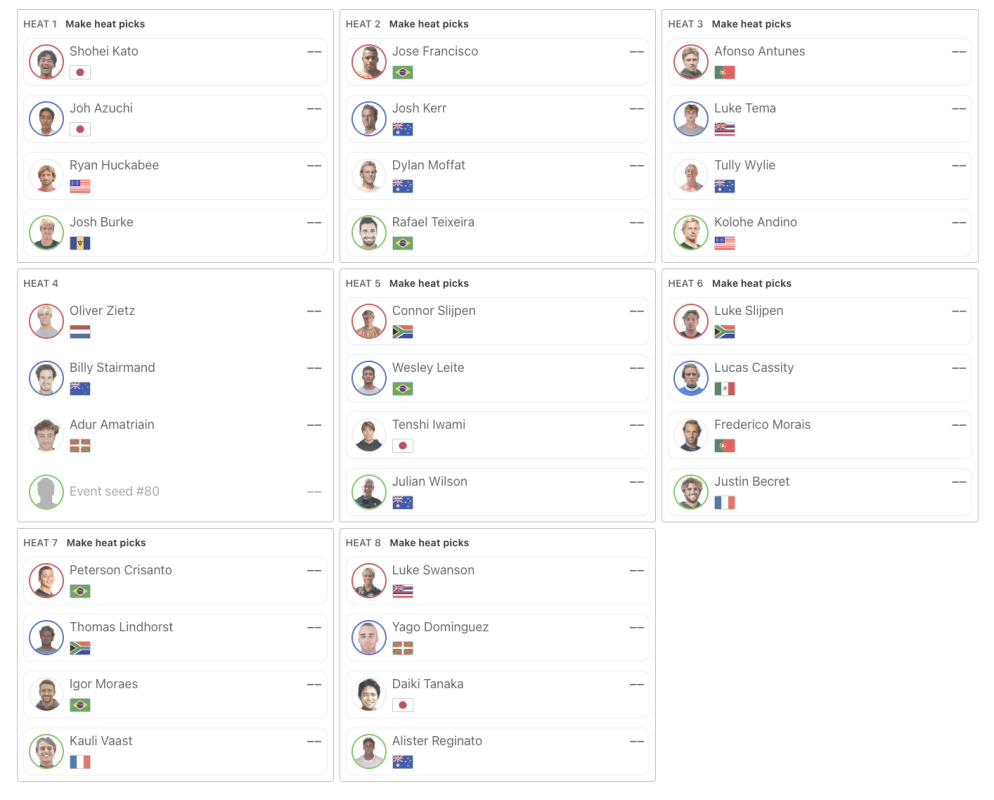Click Portugal flag under Afonso Antunes

click(724, 72)
